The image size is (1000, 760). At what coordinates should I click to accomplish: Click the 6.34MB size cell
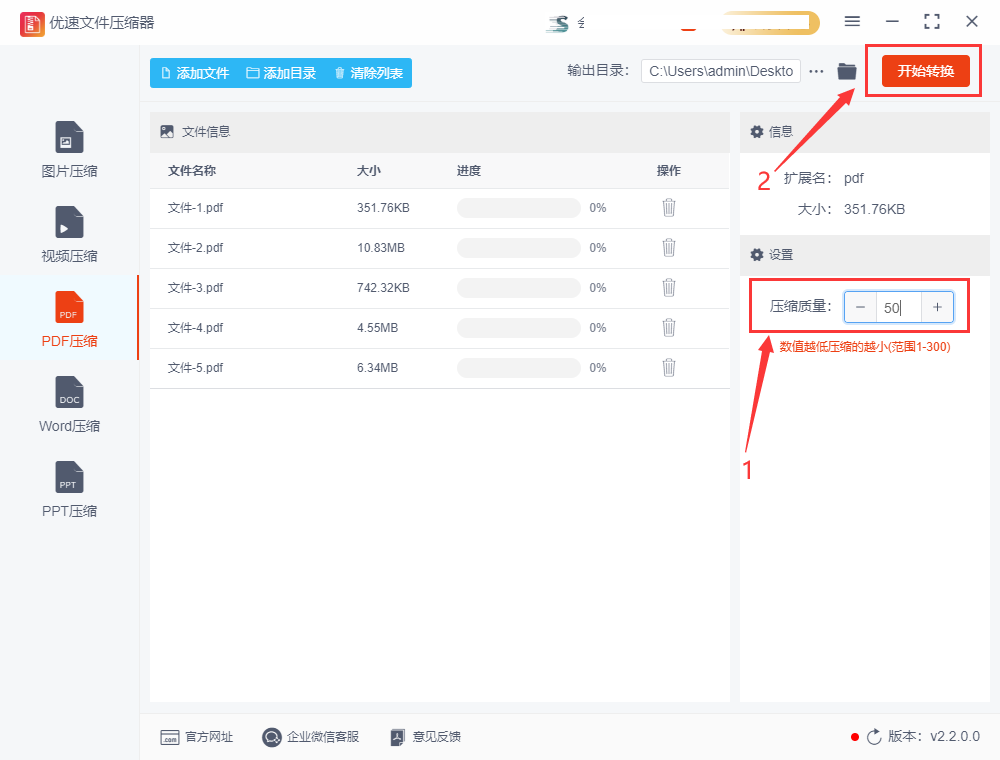(378, 368)
